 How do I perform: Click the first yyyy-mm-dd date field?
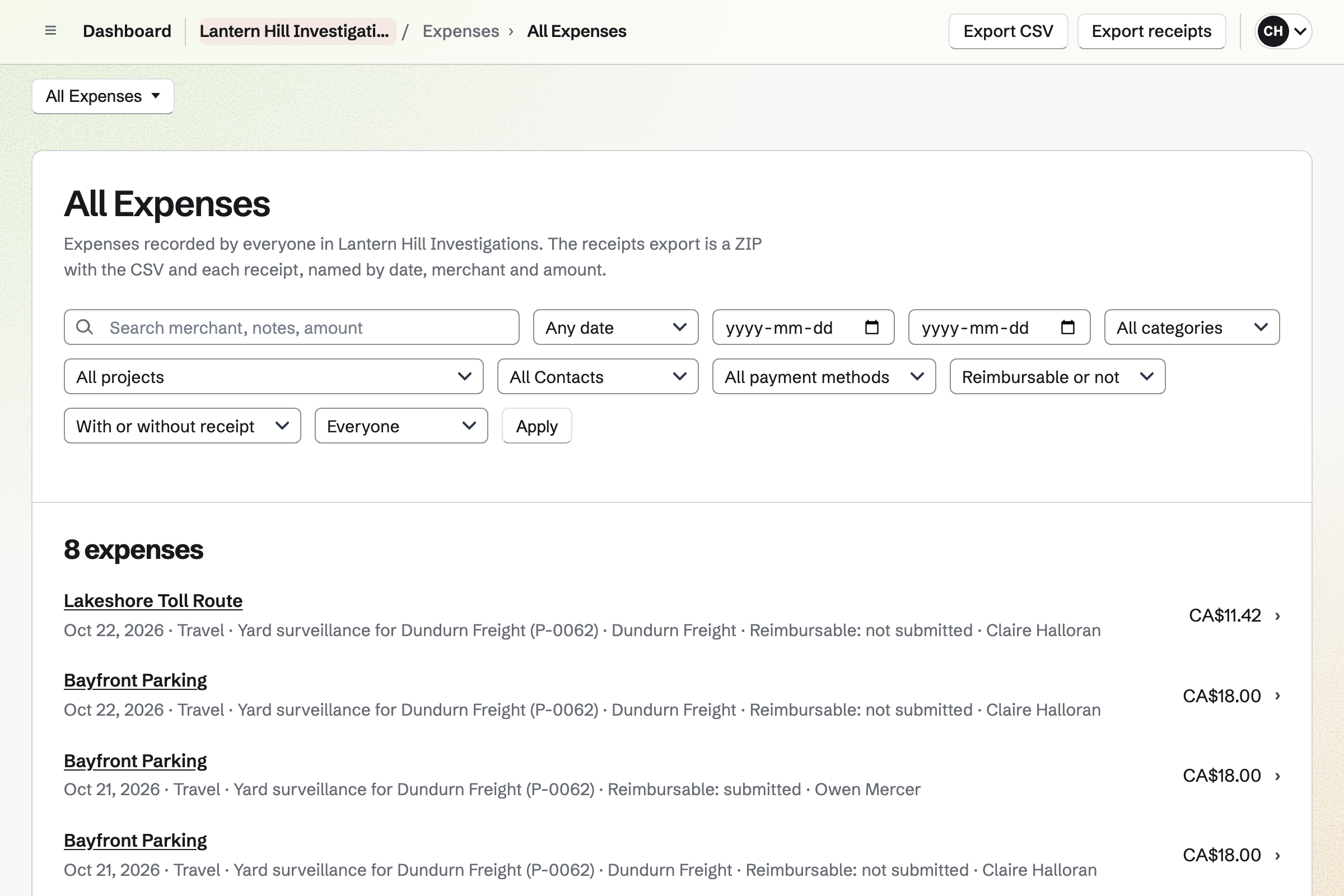[803, 328]
